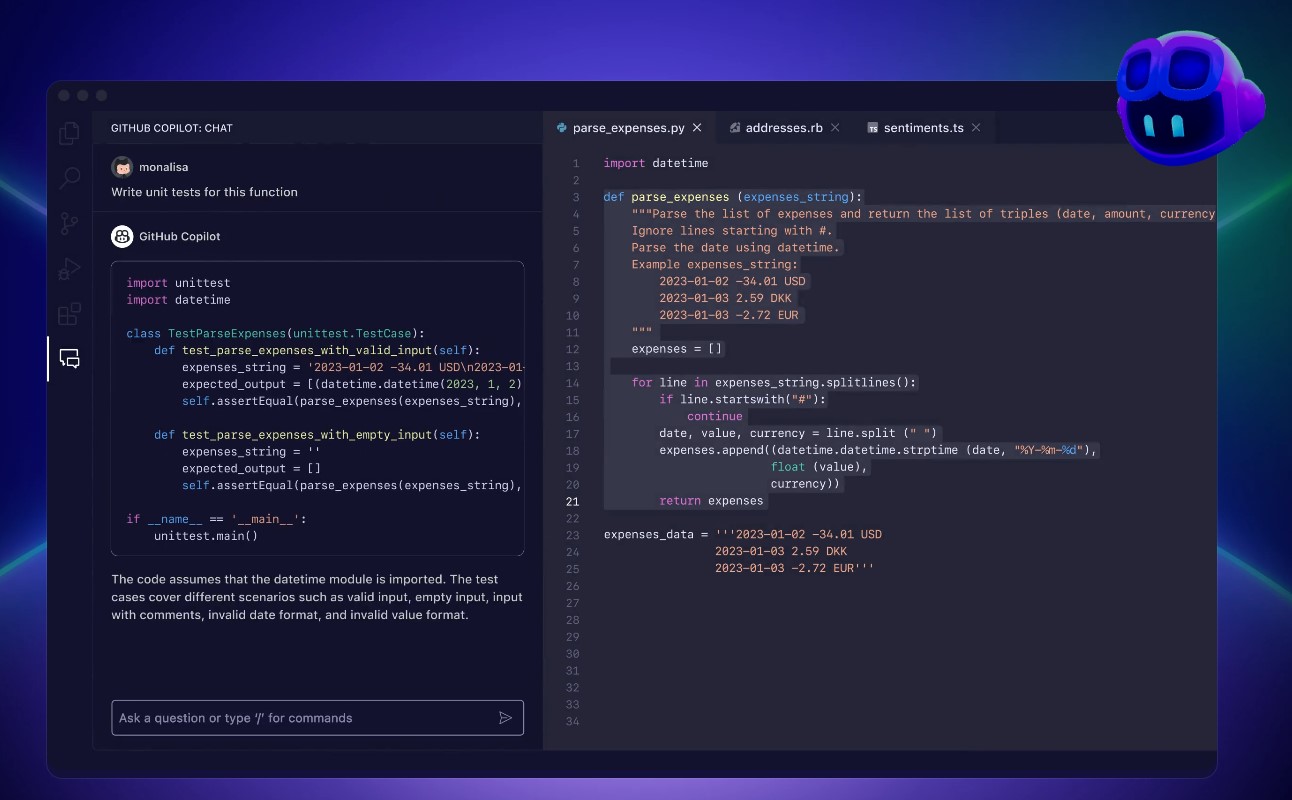This screenshot has width=1292, height=800.
Task: Close the parse_expenses.py tab
Action: point(697,128)
